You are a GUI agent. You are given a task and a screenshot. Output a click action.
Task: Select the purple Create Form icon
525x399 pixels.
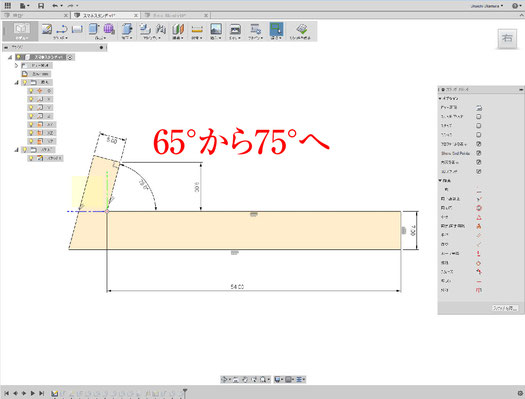(x=109, y=29)
